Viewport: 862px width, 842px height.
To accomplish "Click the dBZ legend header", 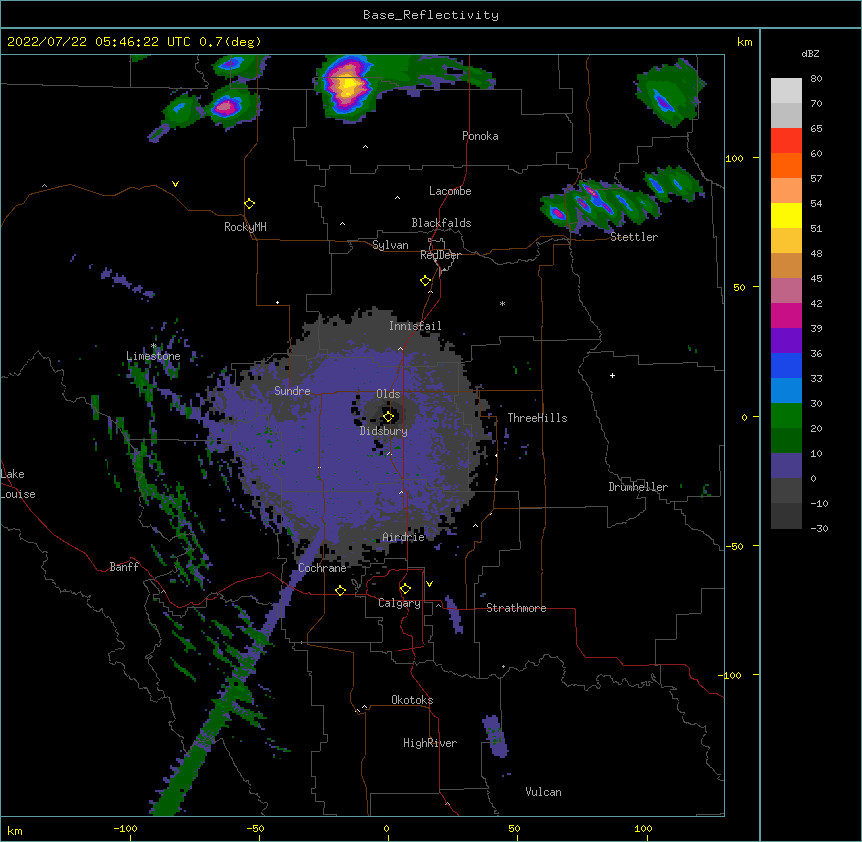I will [810, 53].
